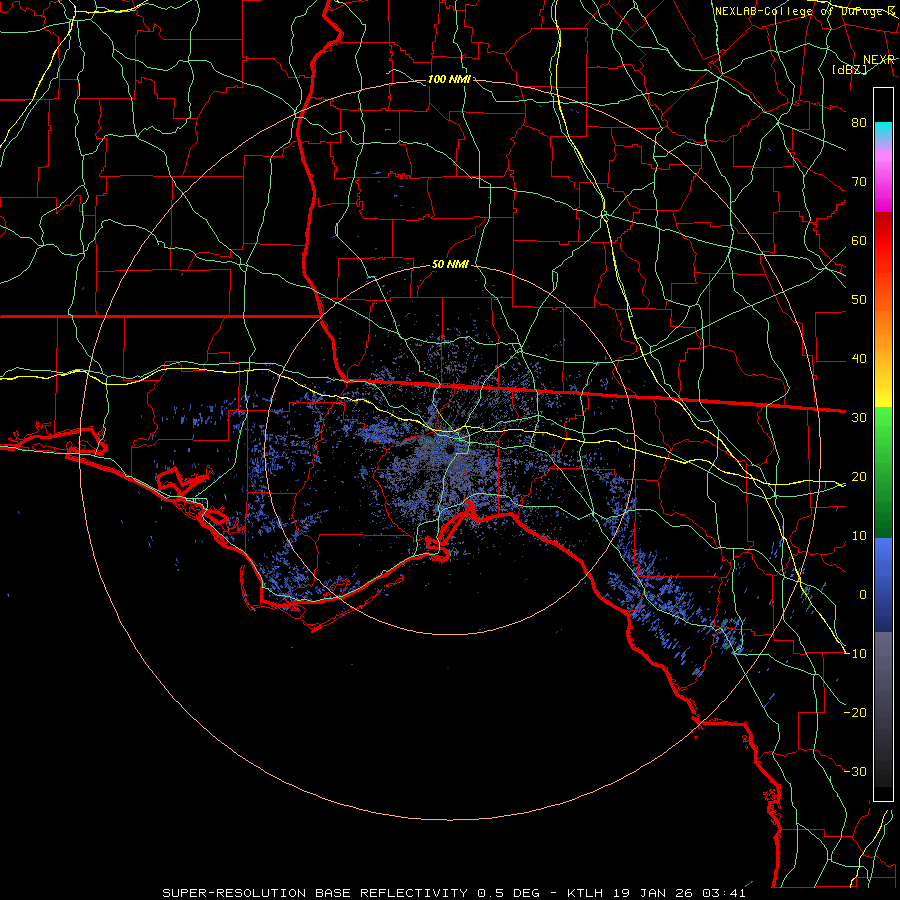Image resolution: width=900 pixels, height=900 pixels.
Task: Click the 50 NMI range ring label
Action: coord(450,265)
